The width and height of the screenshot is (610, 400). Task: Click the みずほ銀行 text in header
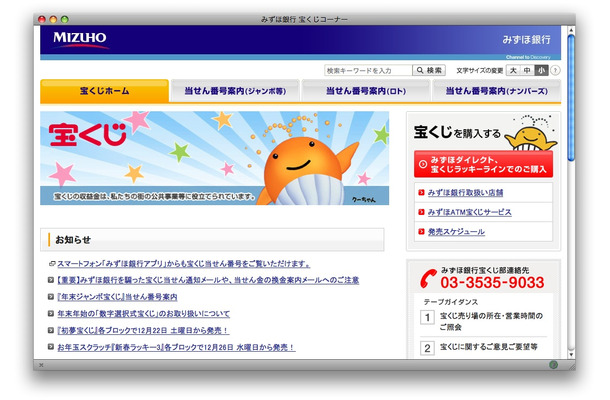pos(526,40)
